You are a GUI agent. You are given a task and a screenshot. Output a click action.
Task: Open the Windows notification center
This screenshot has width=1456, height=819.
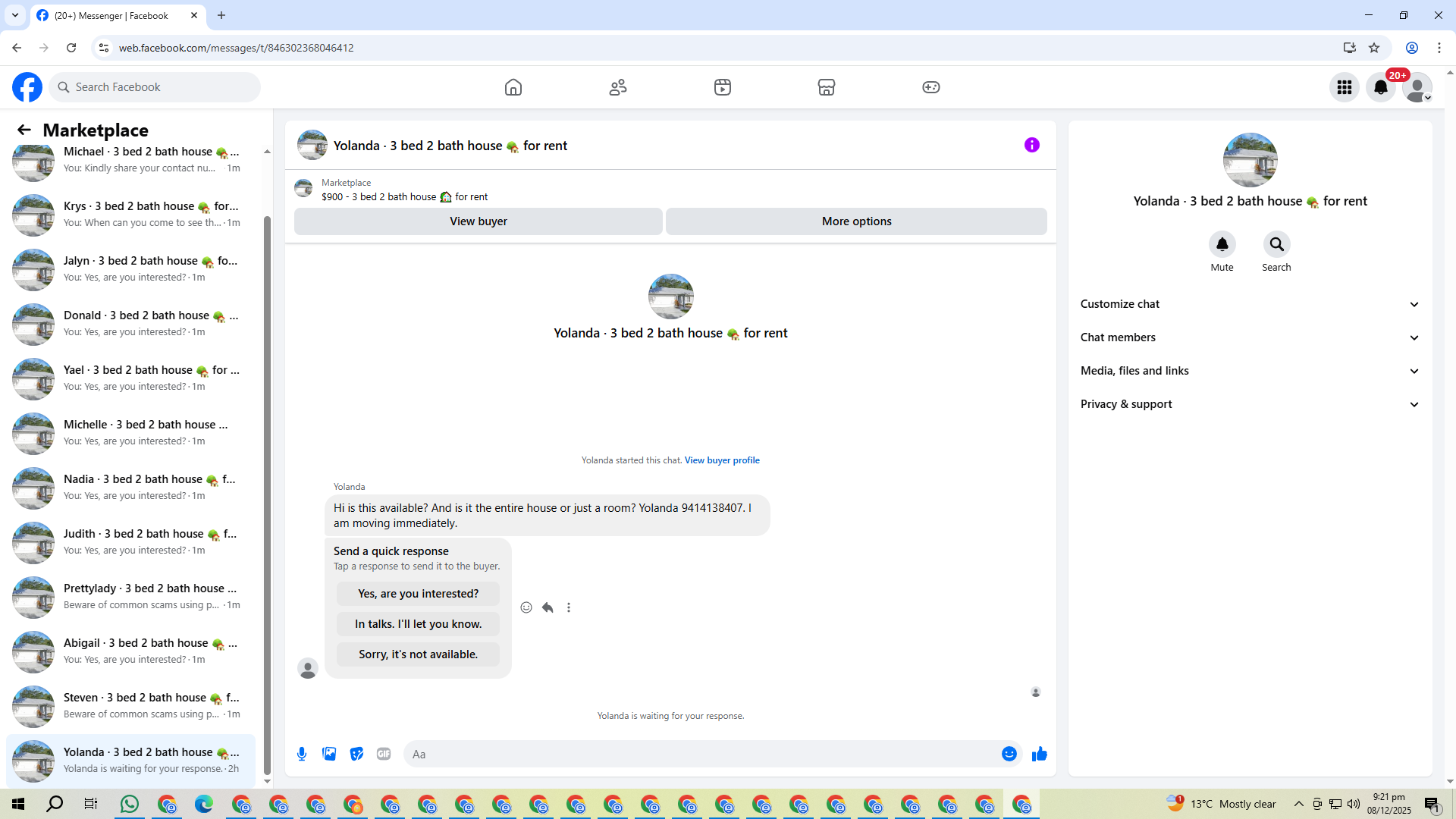1432,804
